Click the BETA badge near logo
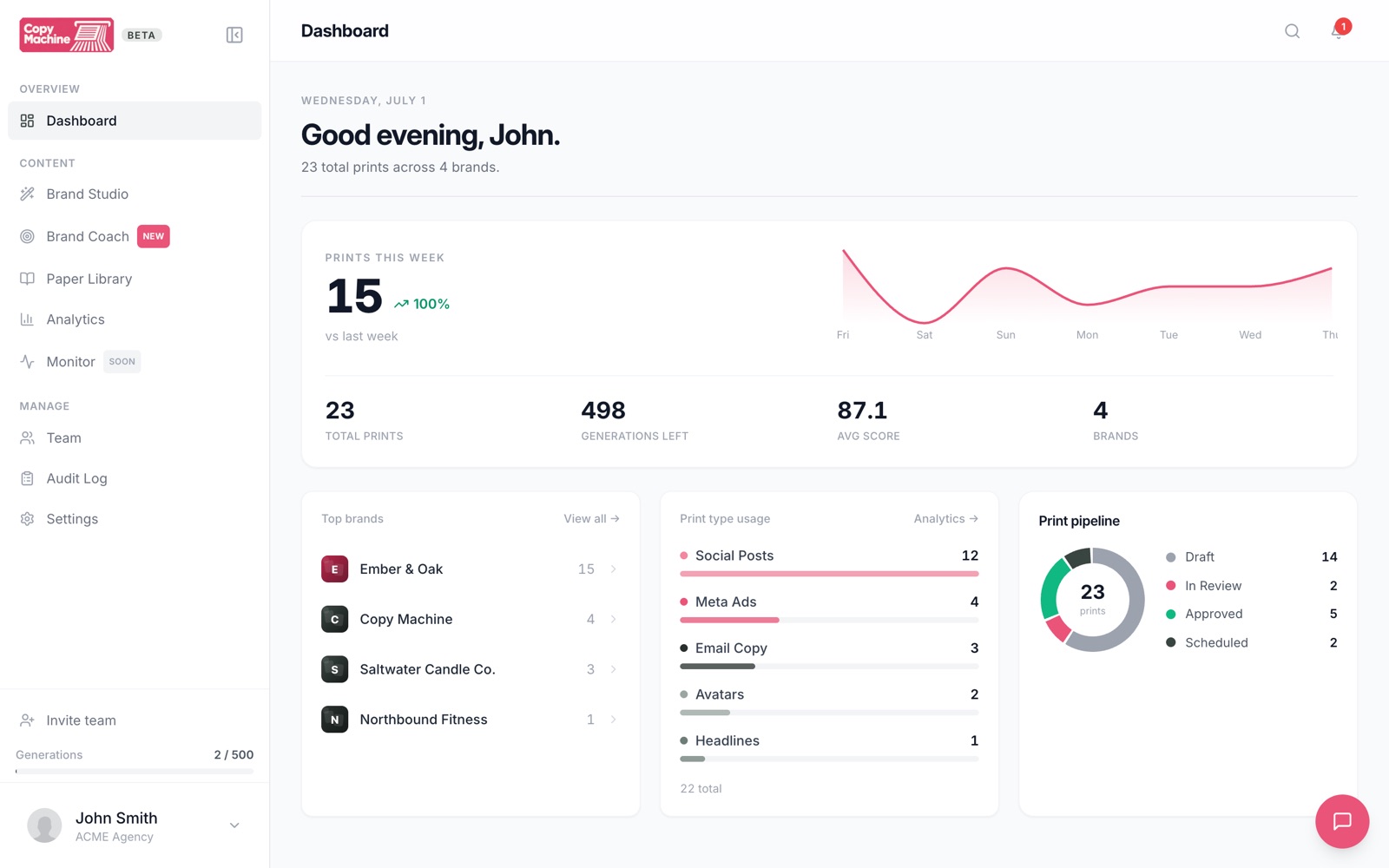Viewport: 1389px width, 868px height. pos(142,36)
